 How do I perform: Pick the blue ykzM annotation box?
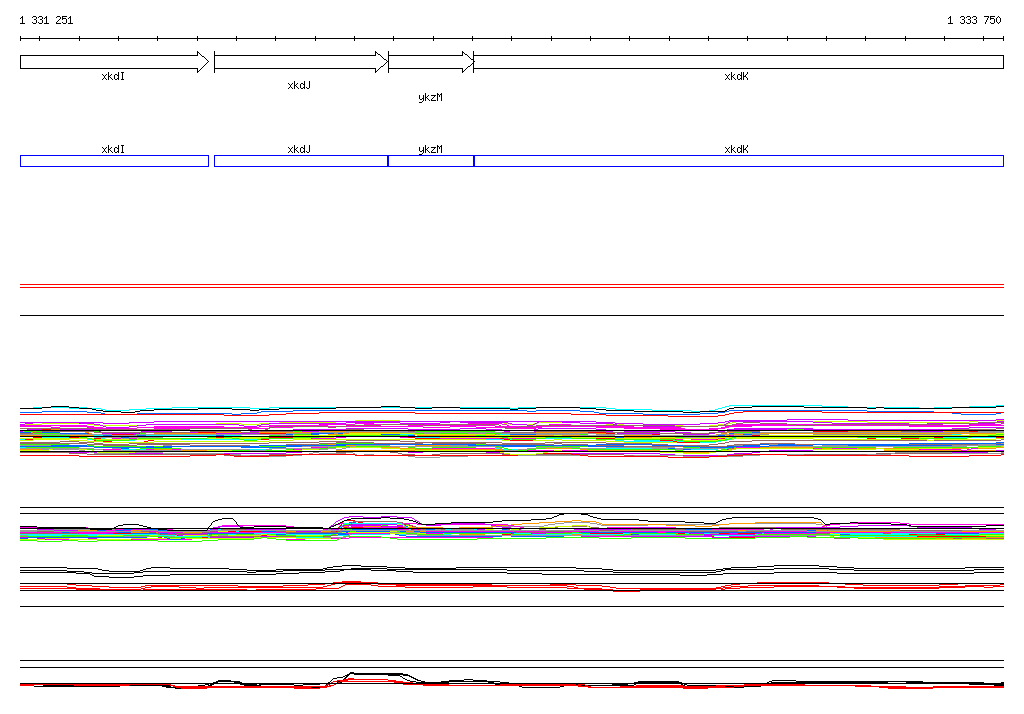(x=431, y=161)
